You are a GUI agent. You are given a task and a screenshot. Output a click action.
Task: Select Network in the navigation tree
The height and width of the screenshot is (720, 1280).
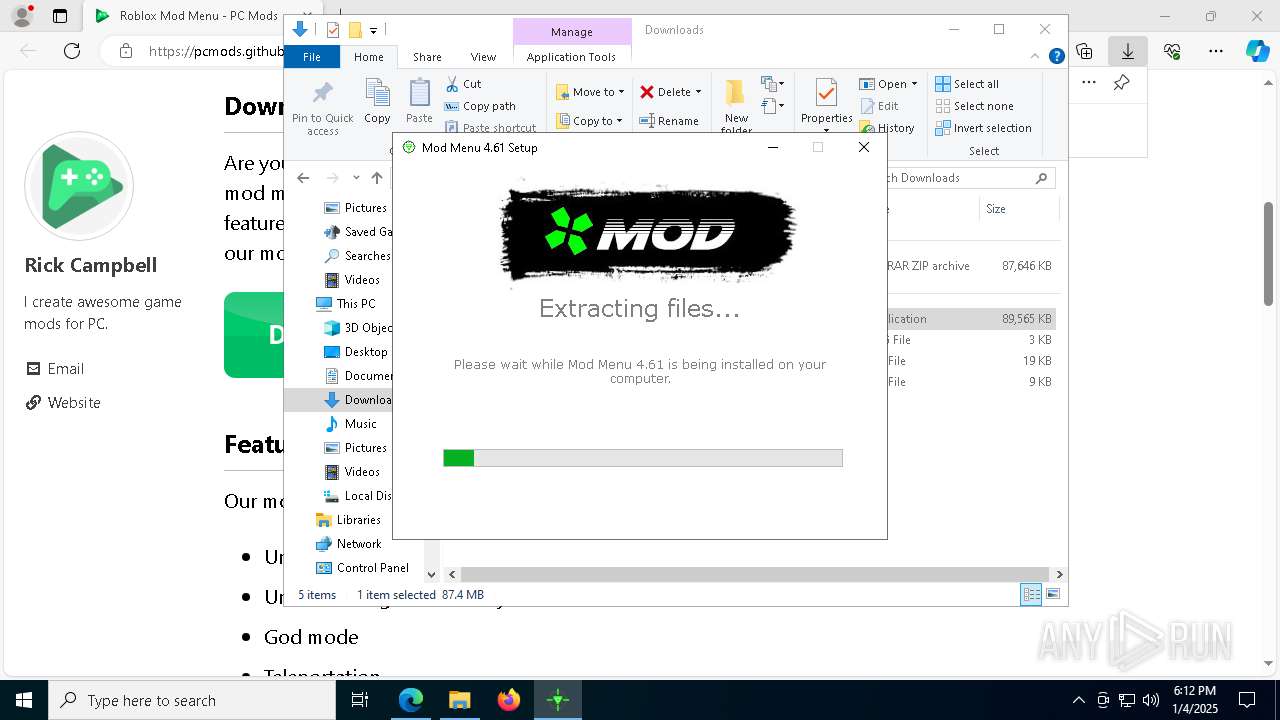348,543
